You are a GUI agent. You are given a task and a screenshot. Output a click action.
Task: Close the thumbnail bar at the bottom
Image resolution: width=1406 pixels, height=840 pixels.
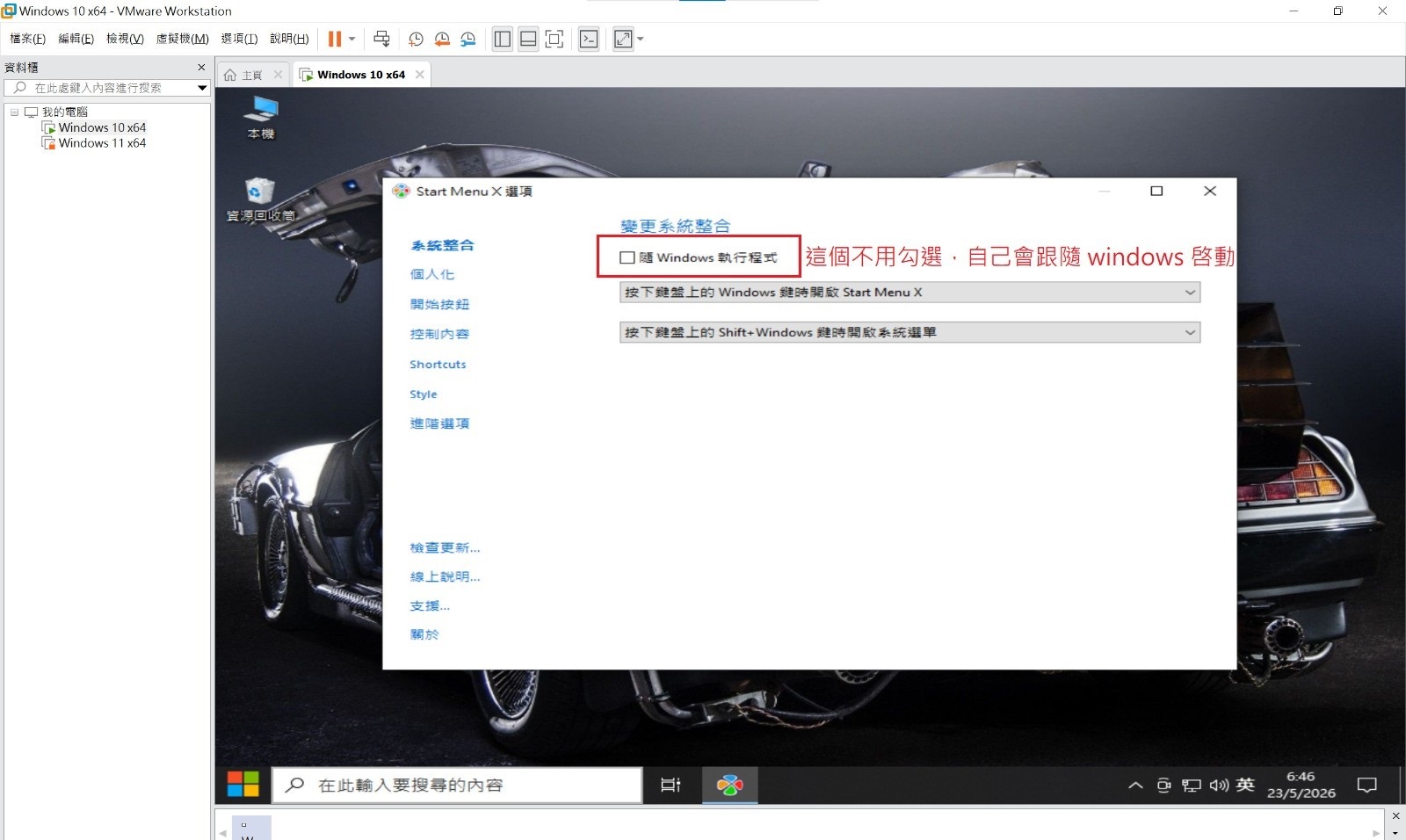coord(1396,815)
